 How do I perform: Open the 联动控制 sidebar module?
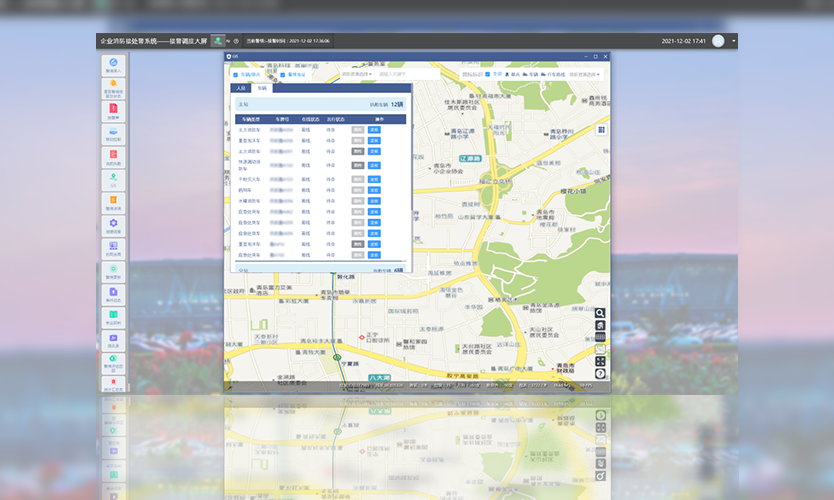click(x=113, y=134)
